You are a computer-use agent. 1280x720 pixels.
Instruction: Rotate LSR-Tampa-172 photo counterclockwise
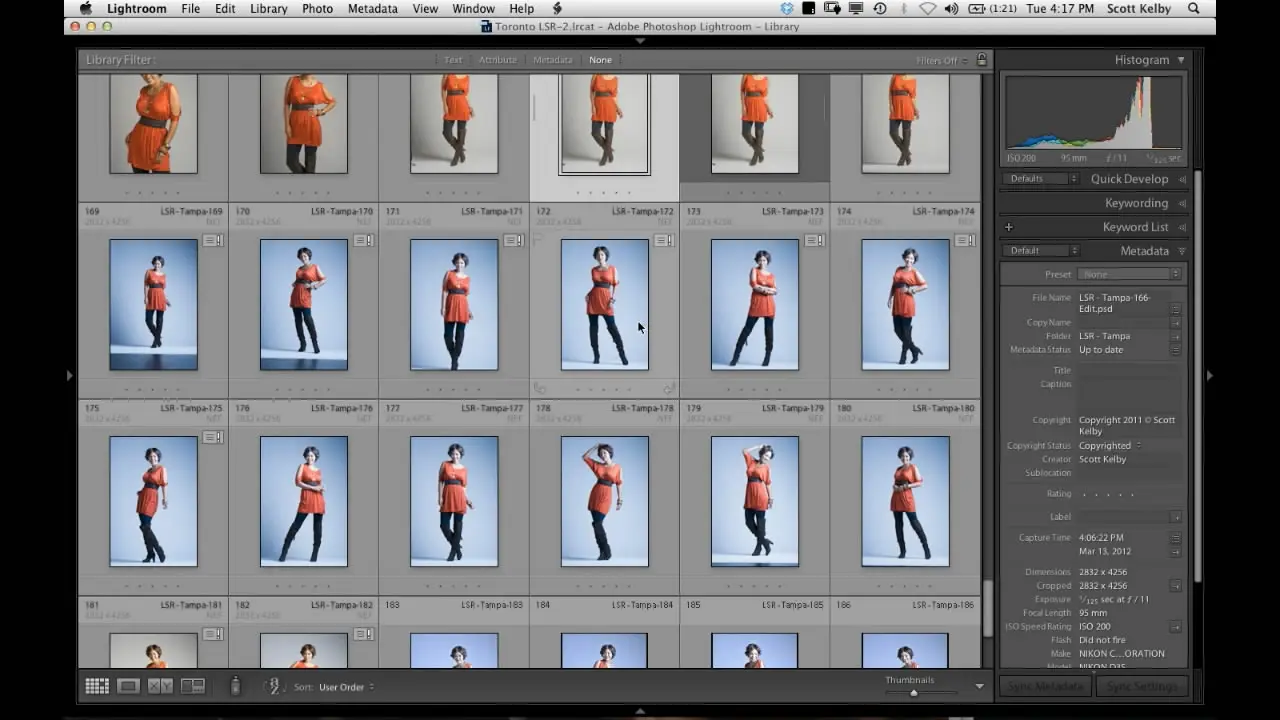tap(540, 388)
